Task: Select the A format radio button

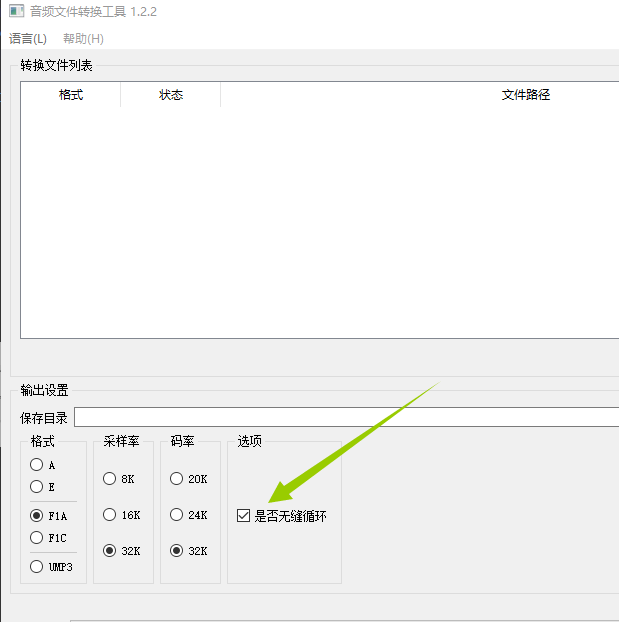Action: coord(37,465)
